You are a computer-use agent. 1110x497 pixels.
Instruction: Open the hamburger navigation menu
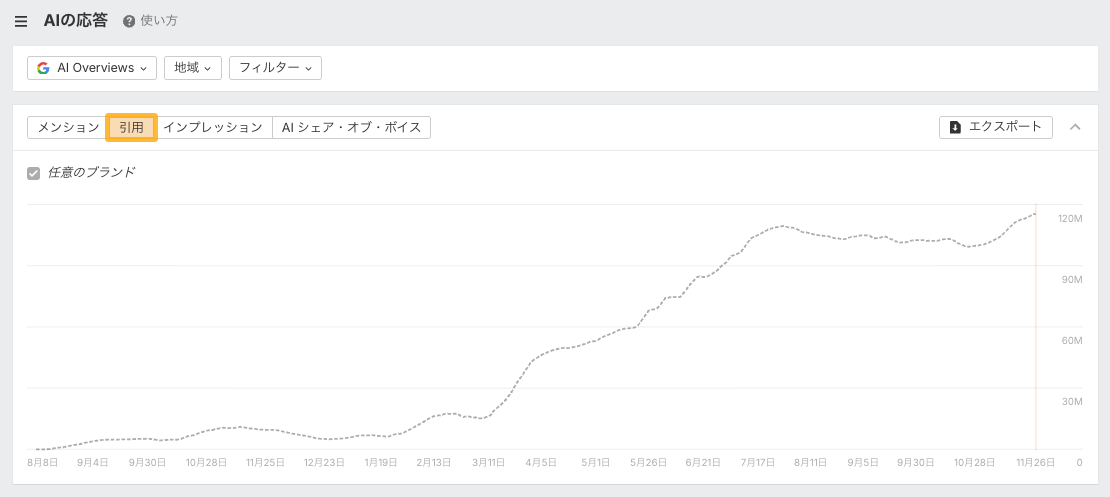tap(21, 21)
